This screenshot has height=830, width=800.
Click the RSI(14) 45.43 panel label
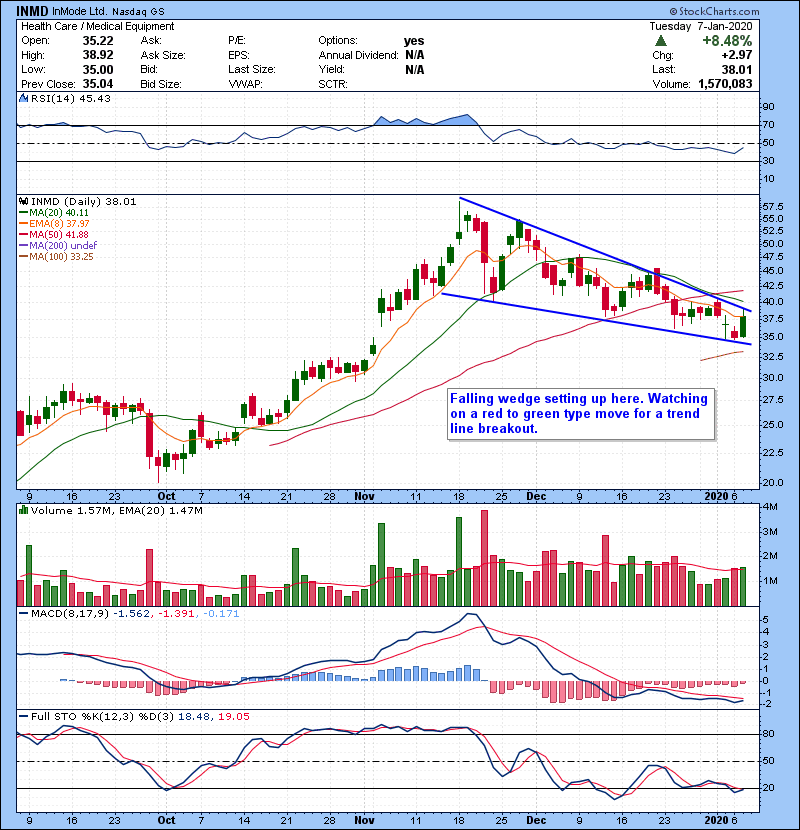71,98
